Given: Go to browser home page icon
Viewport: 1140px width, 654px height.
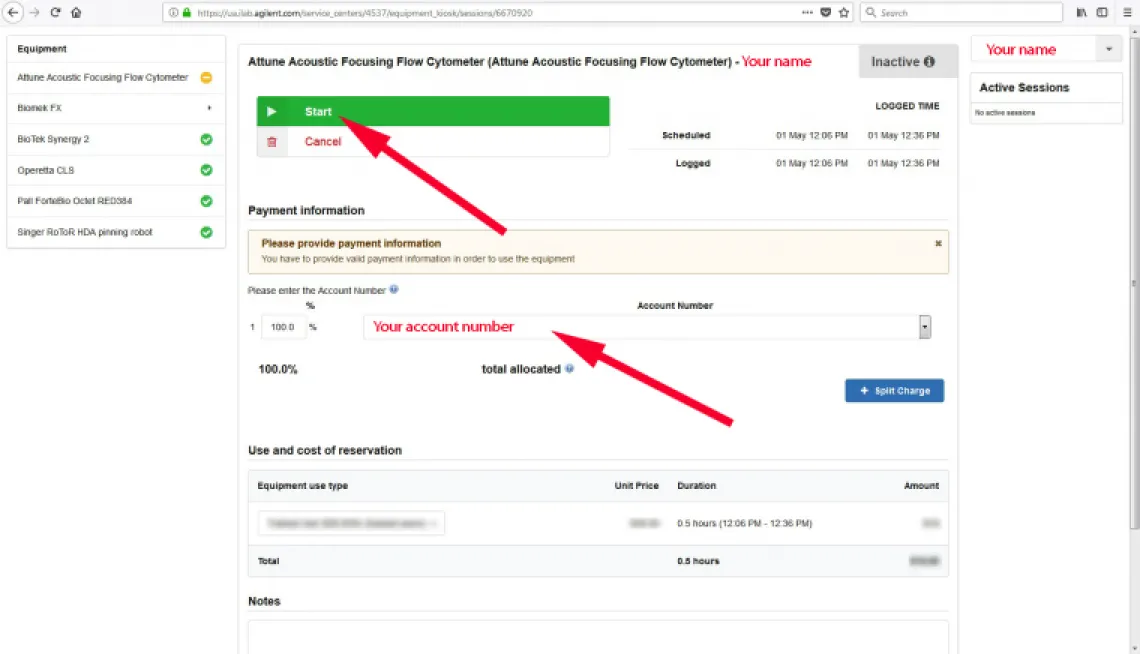Looking at the screenshot, I should click(76, 13).
